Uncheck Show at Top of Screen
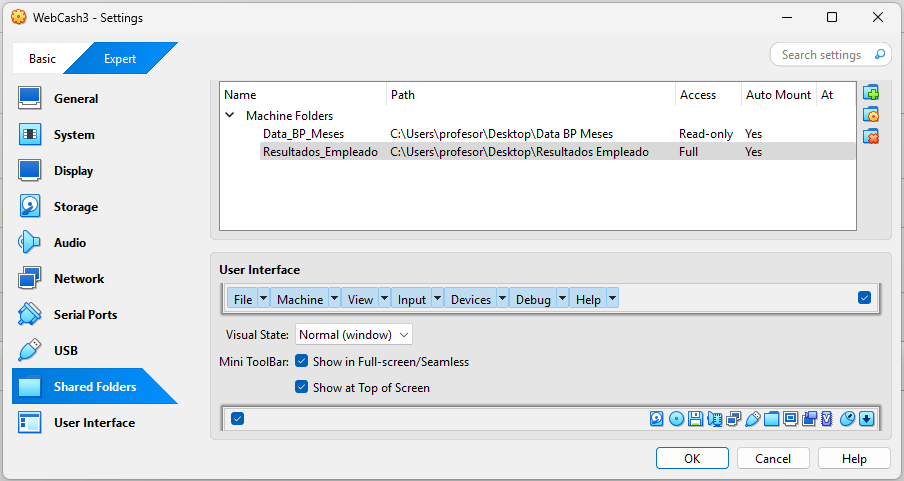The image size is (904, 481). (x=301, y=386)
